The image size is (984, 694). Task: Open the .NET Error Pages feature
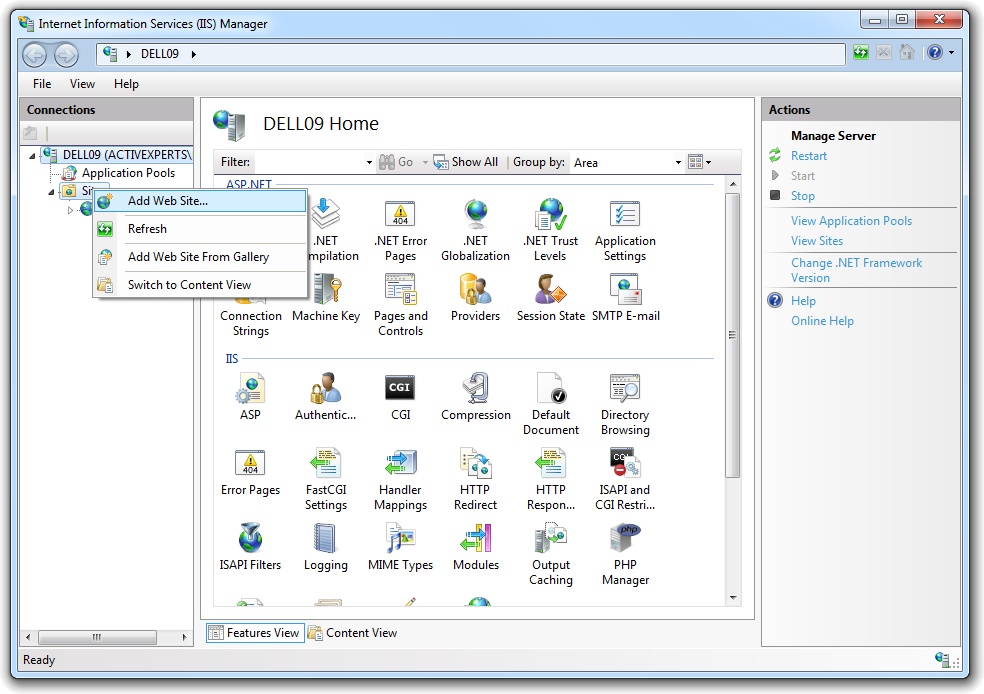coord(400,231)
